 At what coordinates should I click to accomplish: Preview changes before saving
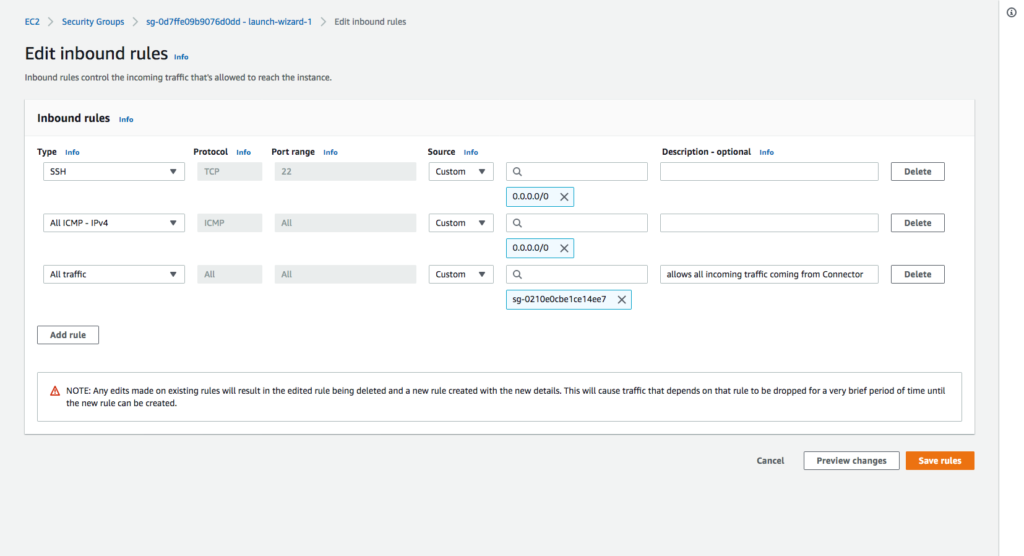(x=851, y=461)
